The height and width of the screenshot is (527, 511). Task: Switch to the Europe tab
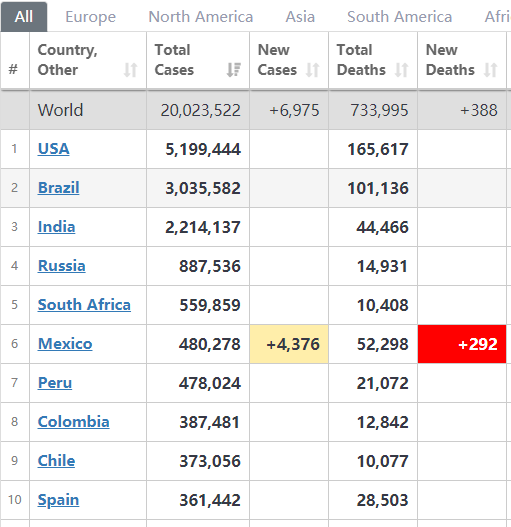point(90,16)
